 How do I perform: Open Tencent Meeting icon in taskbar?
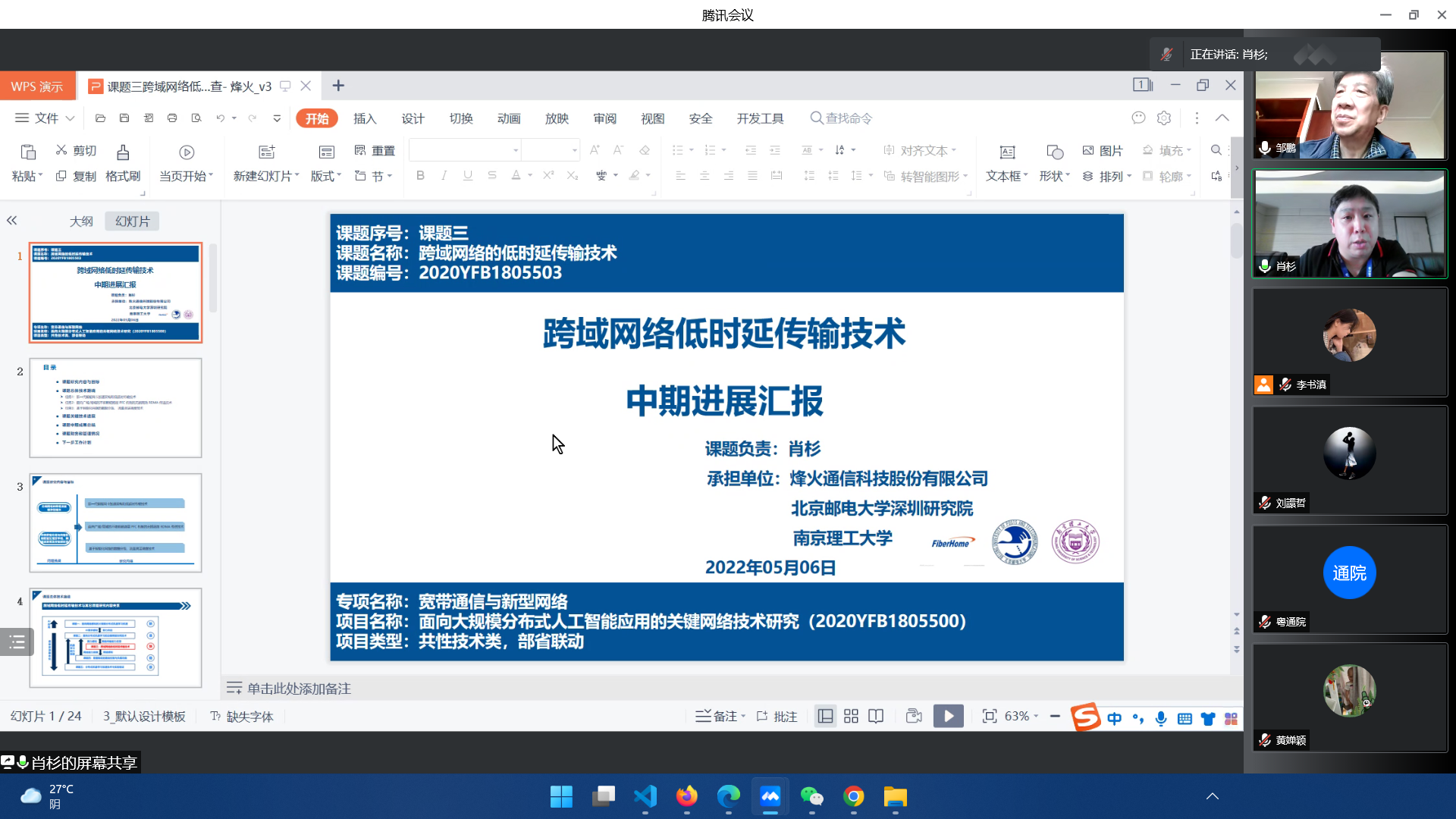point(770,796)
